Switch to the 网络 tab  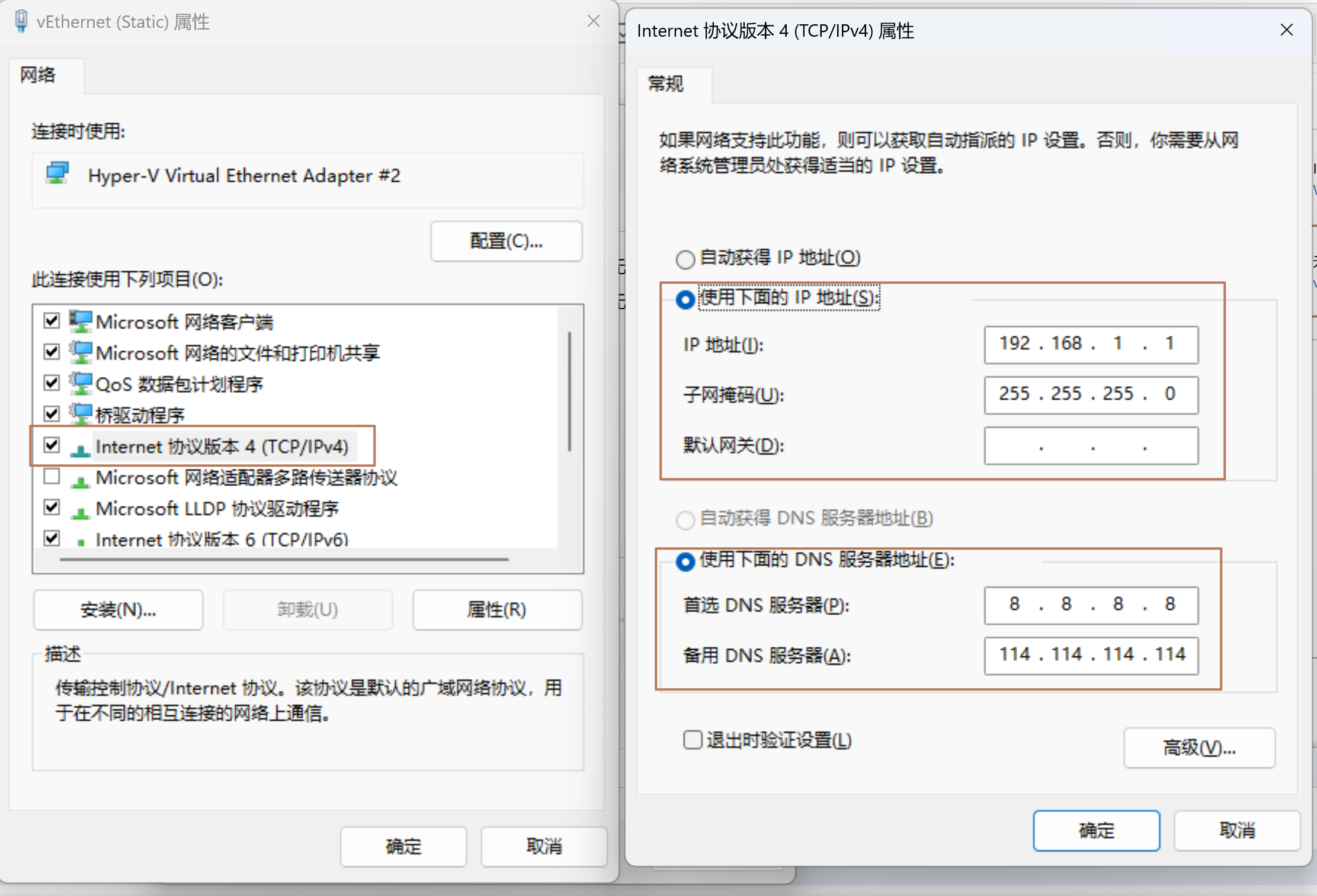tap(38, 75)
